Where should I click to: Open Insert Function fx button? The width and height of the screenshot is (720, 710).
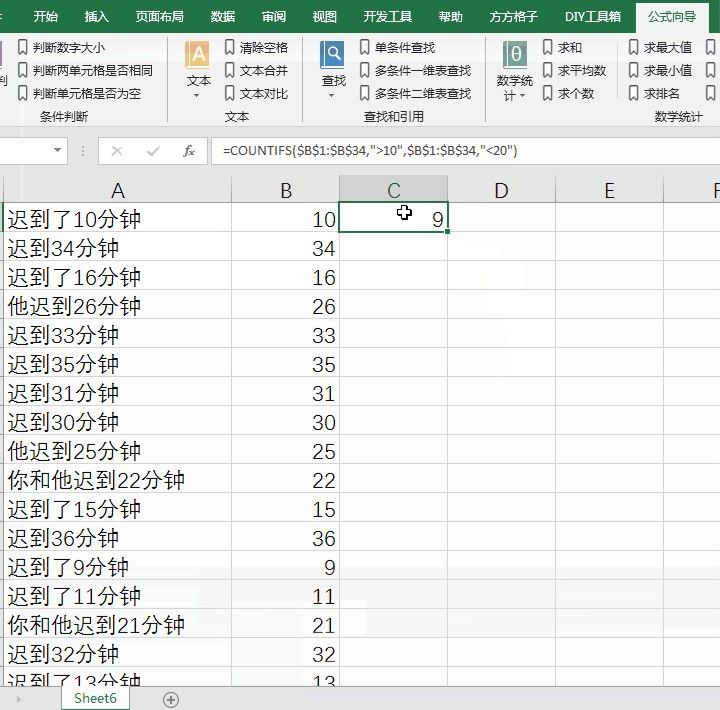[189, 151]
